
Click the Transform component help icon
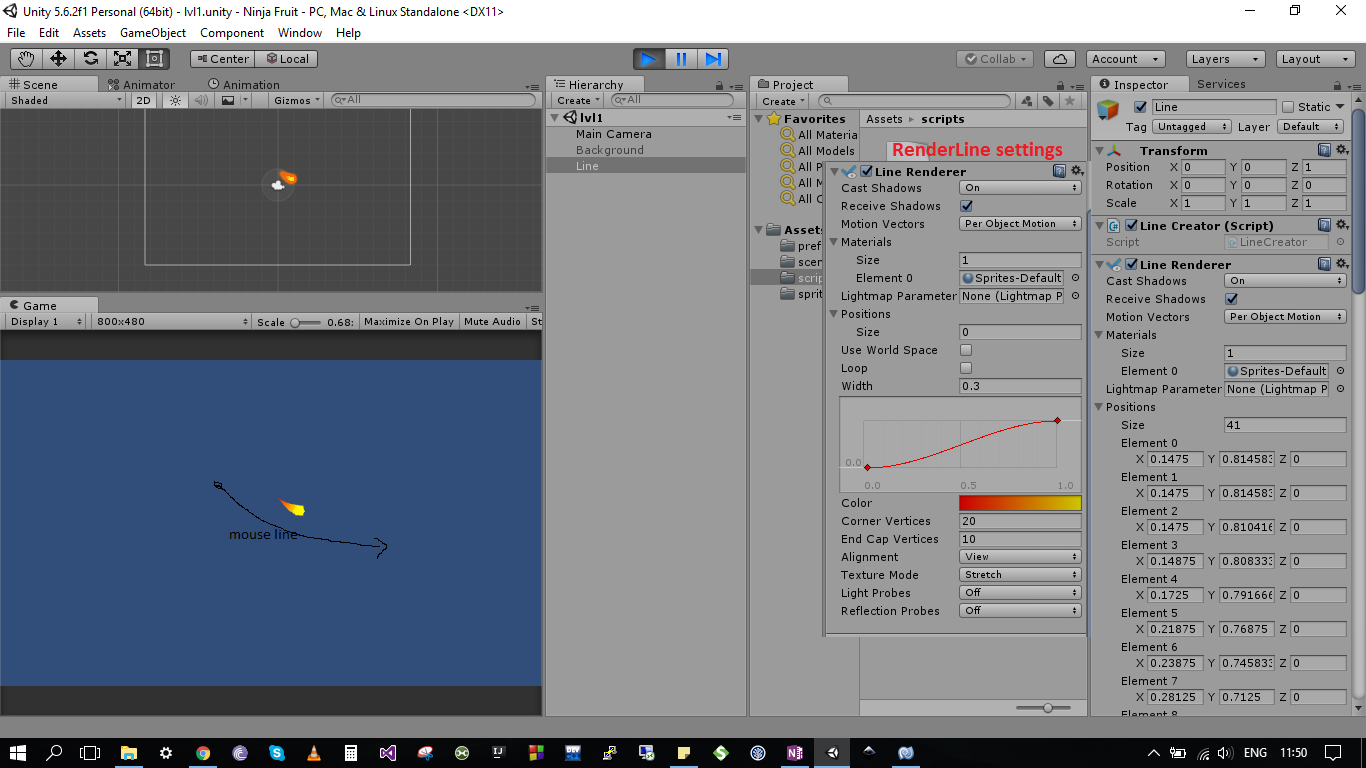[x=1324, y=150]
